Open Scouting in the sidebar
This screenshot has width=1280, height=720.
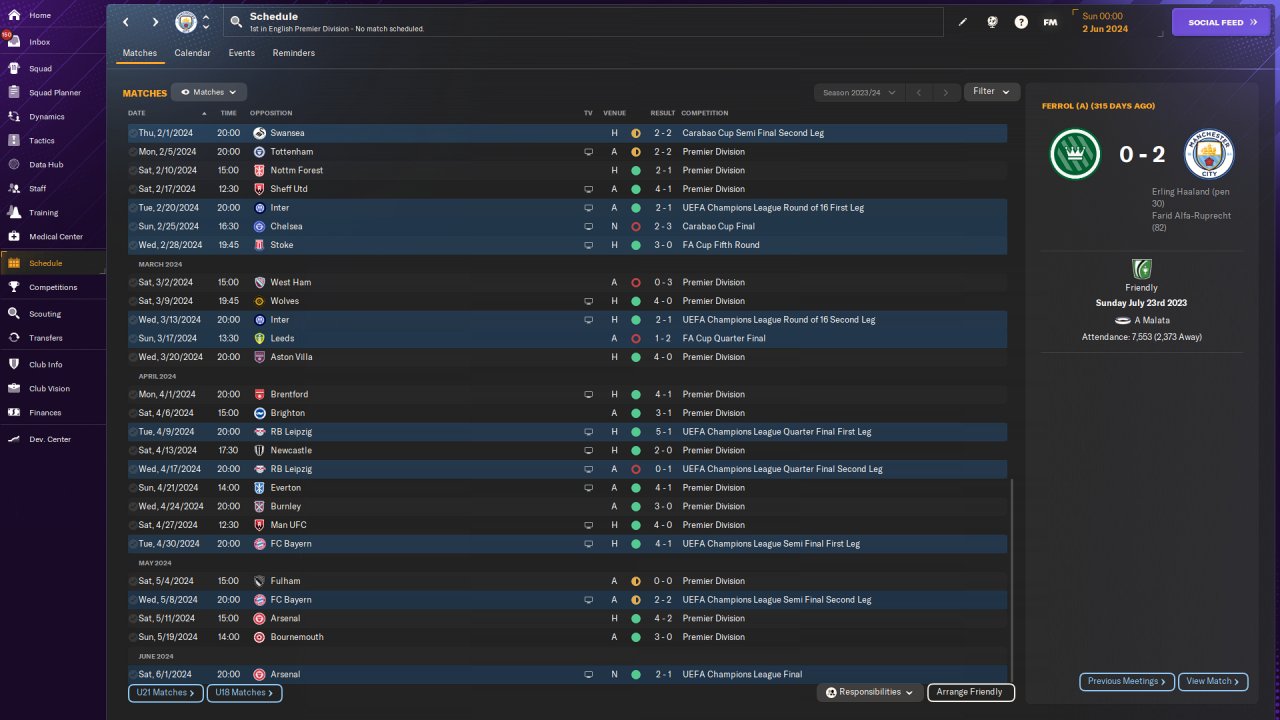(53, 314)
